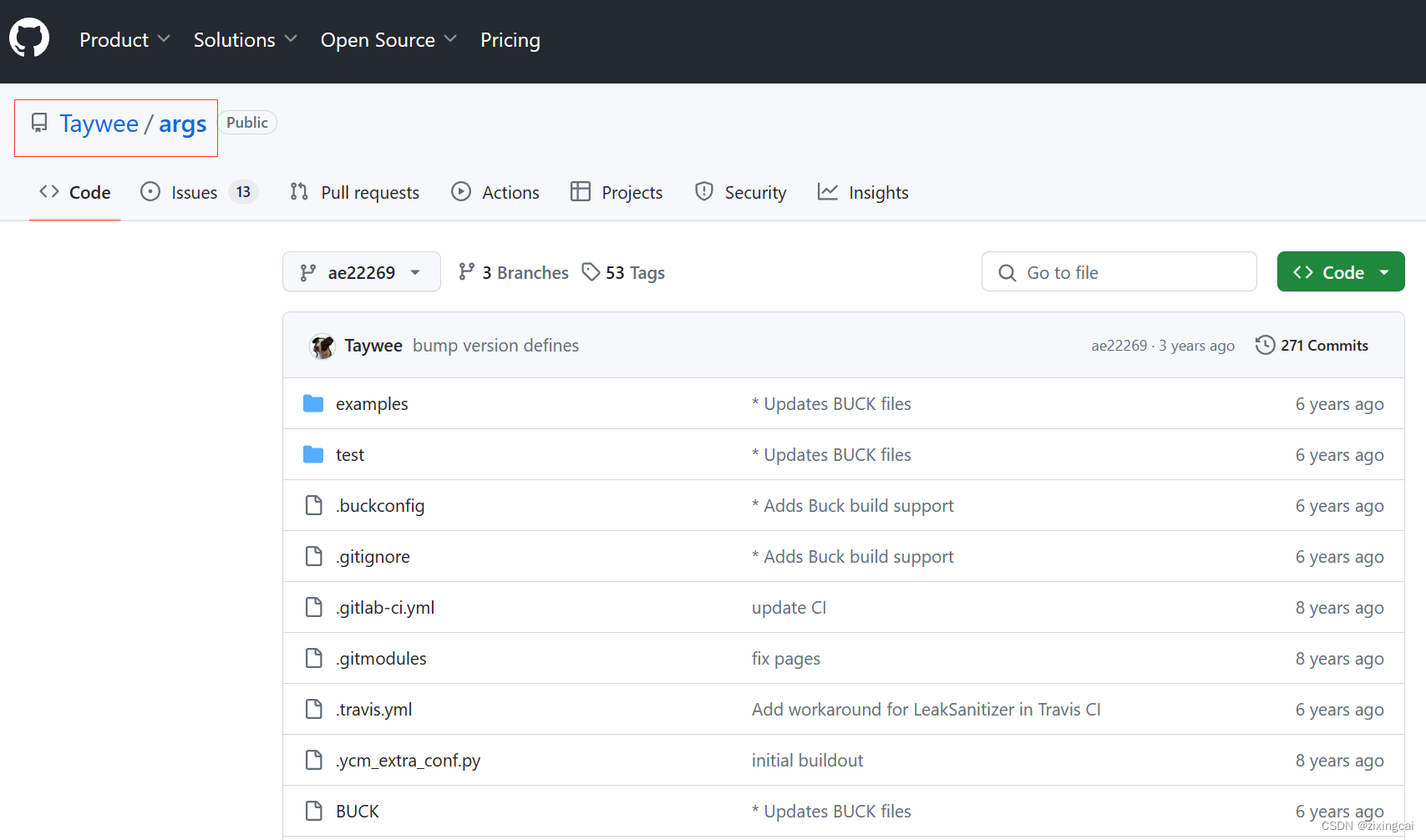Click the Issues circle icon
Screen dimensions: 1426x840
coord(150,192)
